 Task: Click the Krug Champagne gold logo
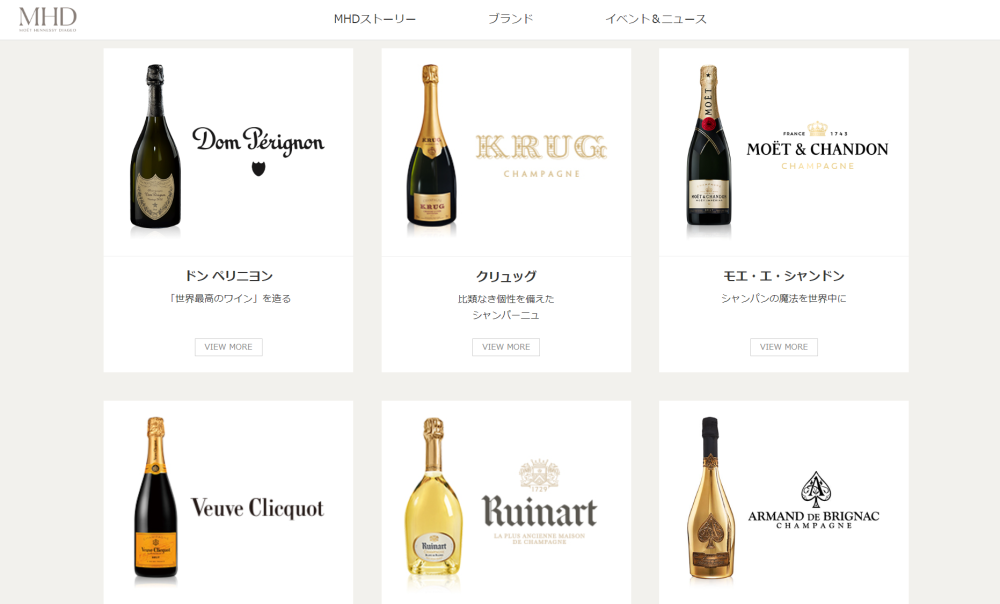coord(541,156)
